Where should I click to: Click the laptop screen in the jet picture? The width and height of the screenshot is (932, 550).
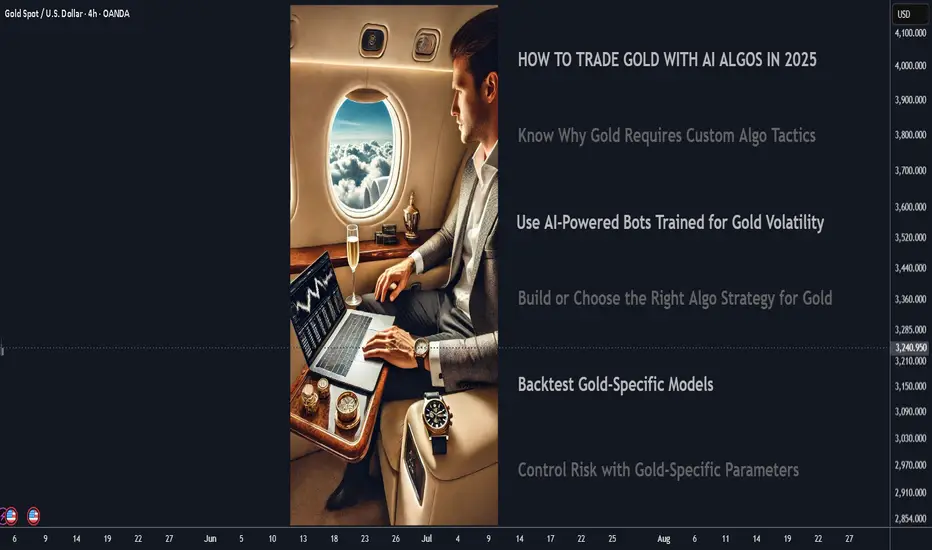tap(317, 306)
